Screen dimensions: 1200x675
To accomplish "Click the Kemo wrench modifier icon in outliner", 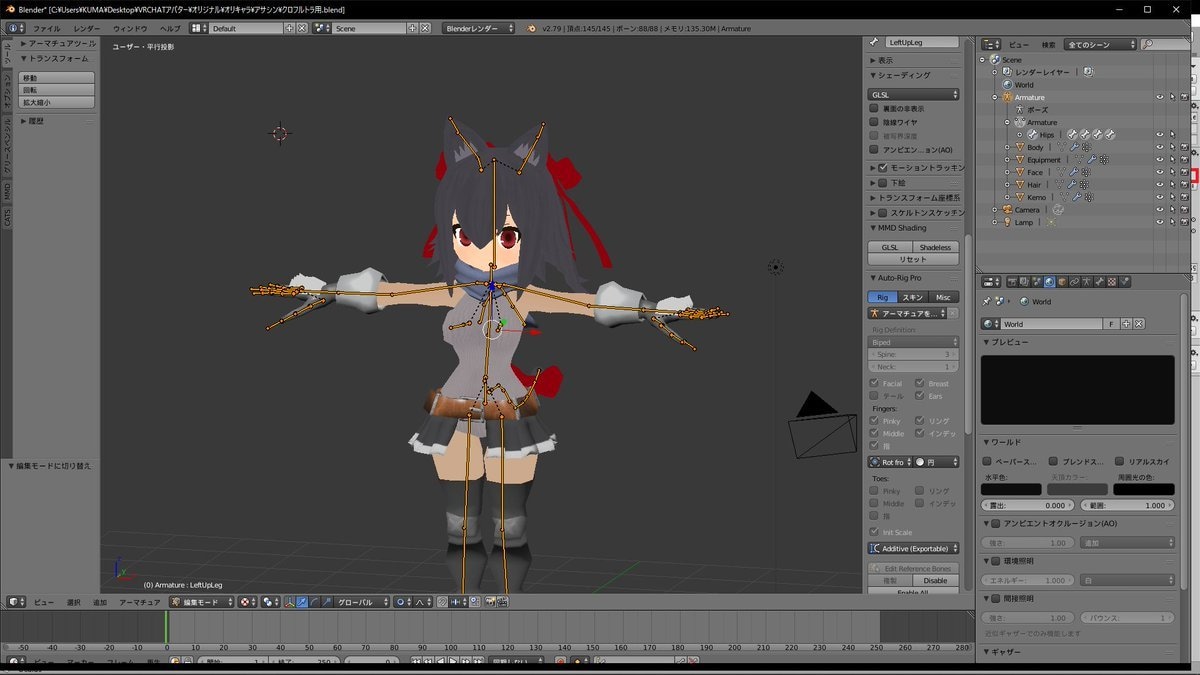I will click(1077, 197).
